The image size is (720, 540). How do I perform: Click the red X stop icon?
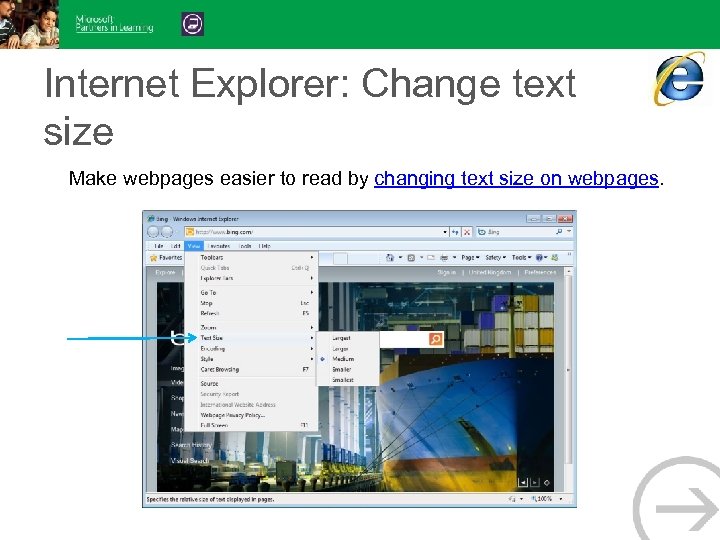467,232
